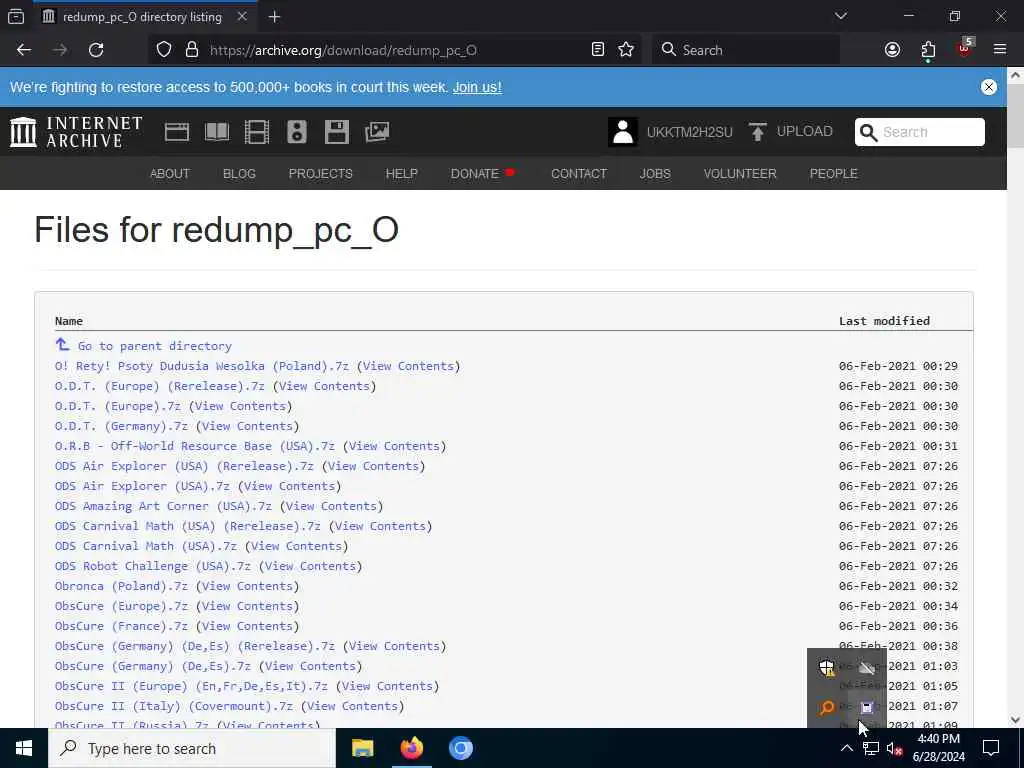Download ODS Carnival Math (USA) (Rerelease).7z
The height and width of the screenshot is (768, 1024).
click(x=188, y=526)
